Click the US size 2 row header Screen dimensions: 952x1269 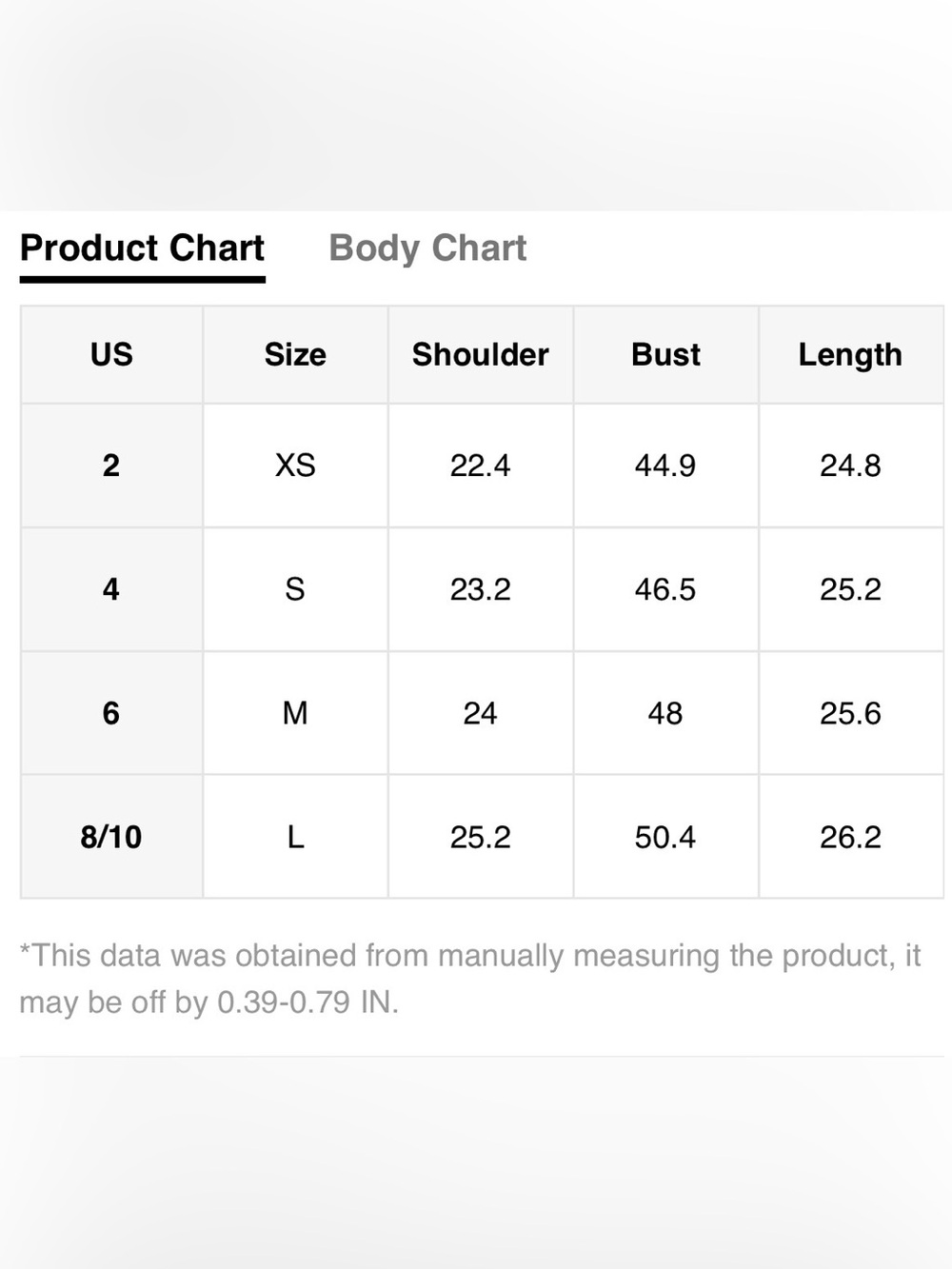coord(111,466)
